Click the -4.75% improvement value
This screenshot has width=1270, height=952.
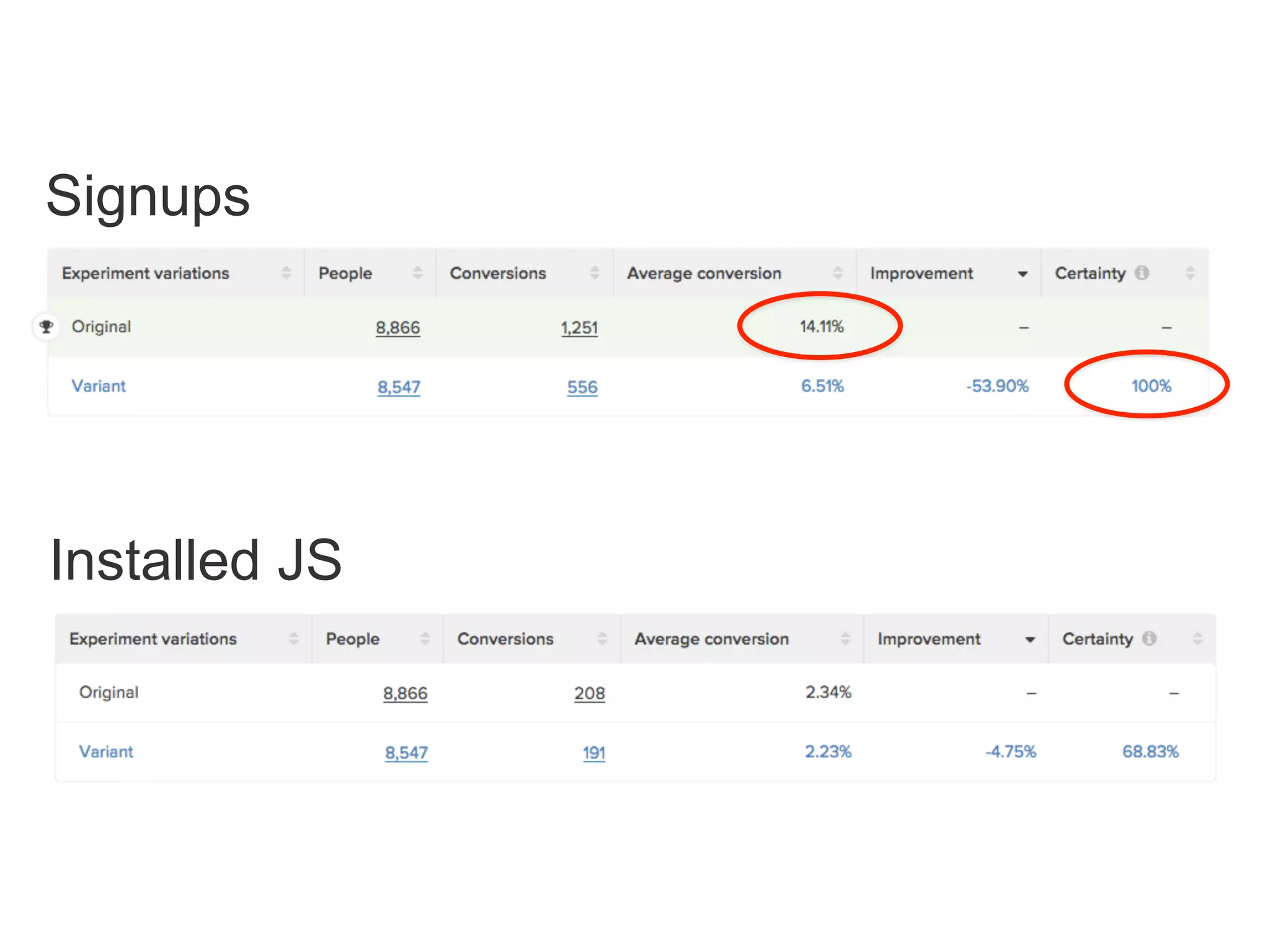coord(1011,752)
